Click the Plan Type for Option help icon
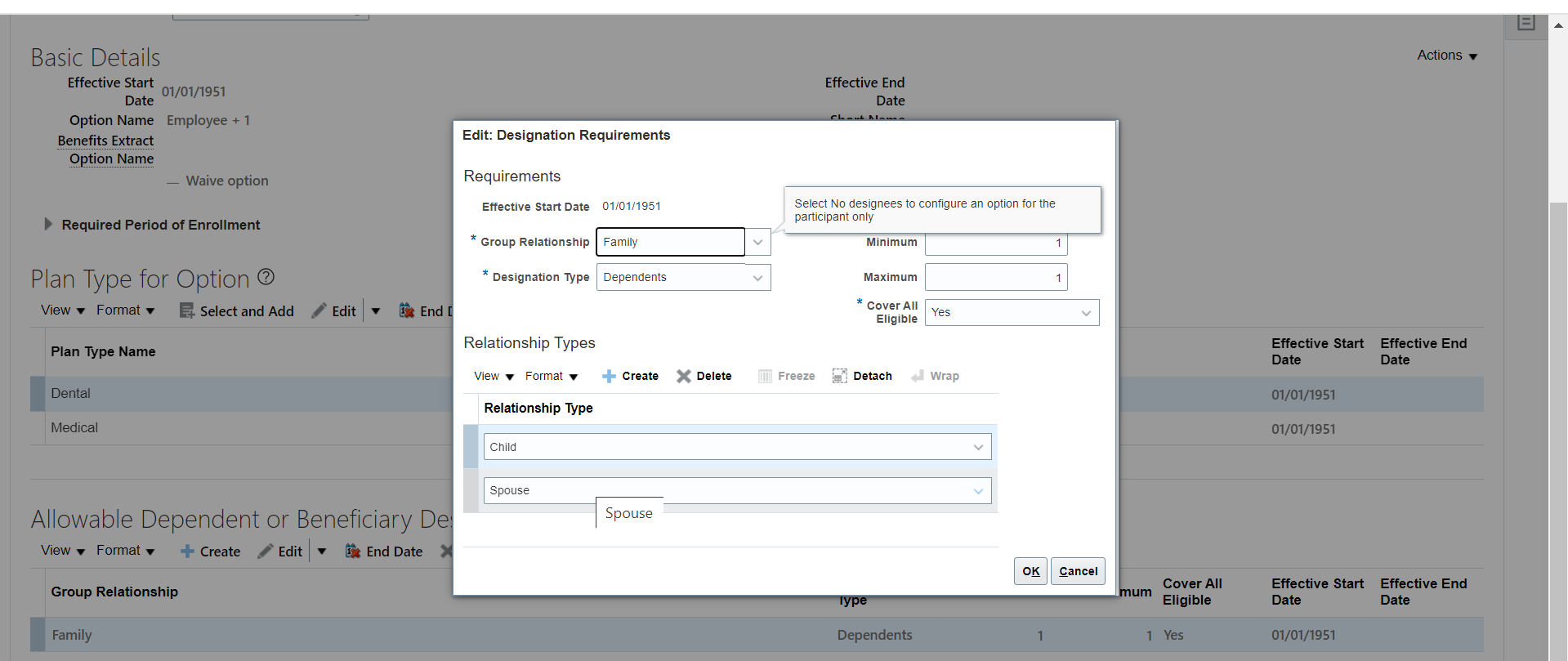The width and height of the screenshot is (1568, 661). pos(266,277)
